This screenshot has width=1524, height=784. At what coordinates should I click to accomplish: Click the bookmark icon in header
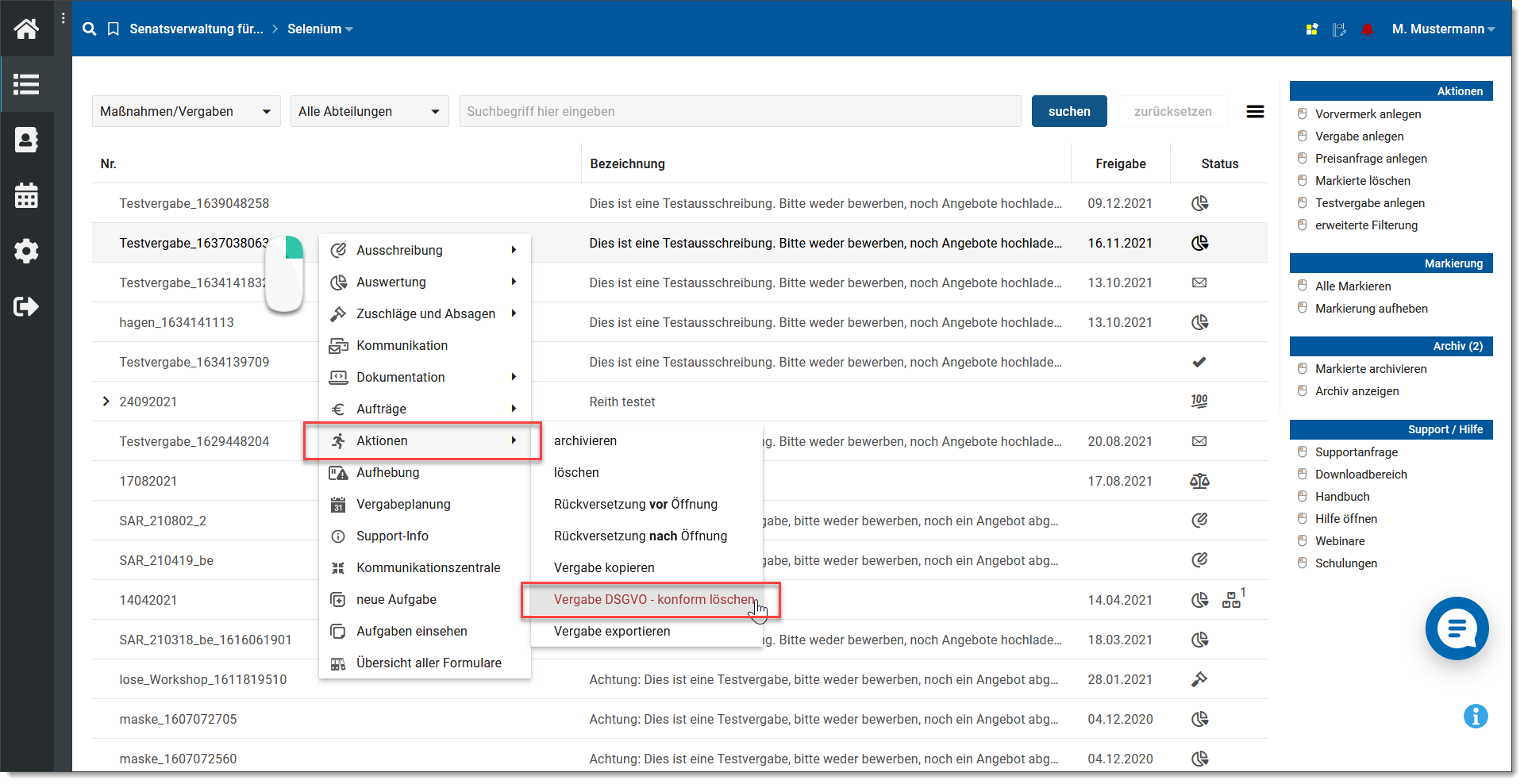[x=114, y=29]
